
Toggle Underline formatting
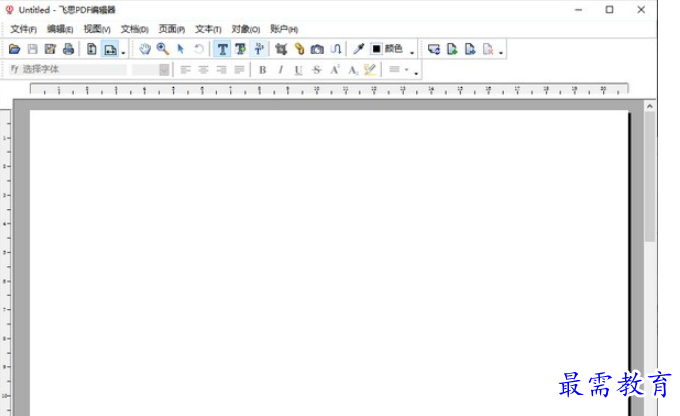[x=298, y=70]
